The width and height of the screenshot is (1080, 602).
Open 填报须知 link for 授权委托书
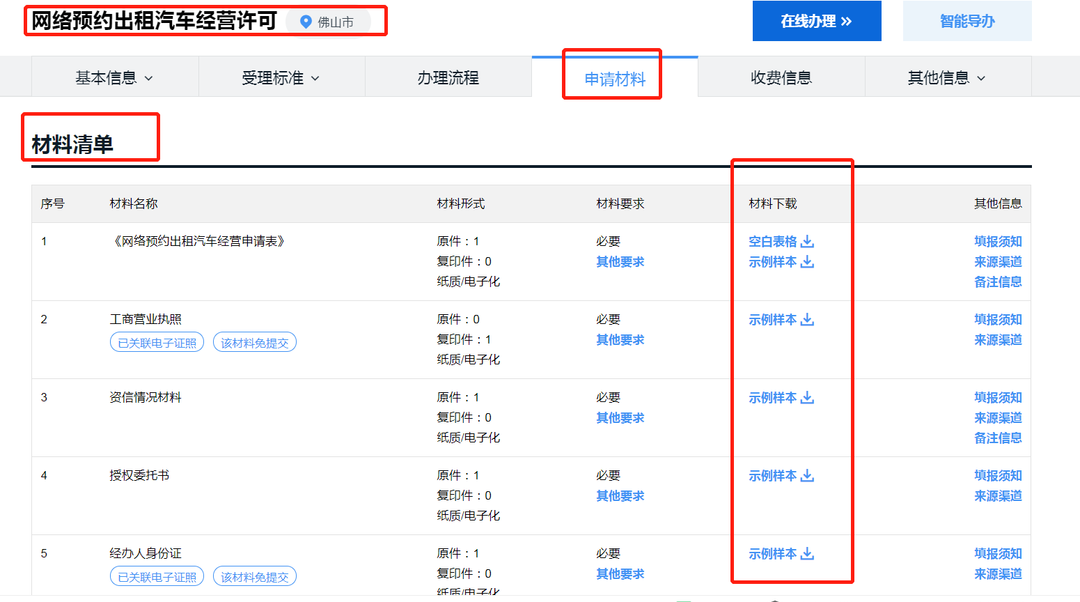pyautogui.click(x=997, y=476)
